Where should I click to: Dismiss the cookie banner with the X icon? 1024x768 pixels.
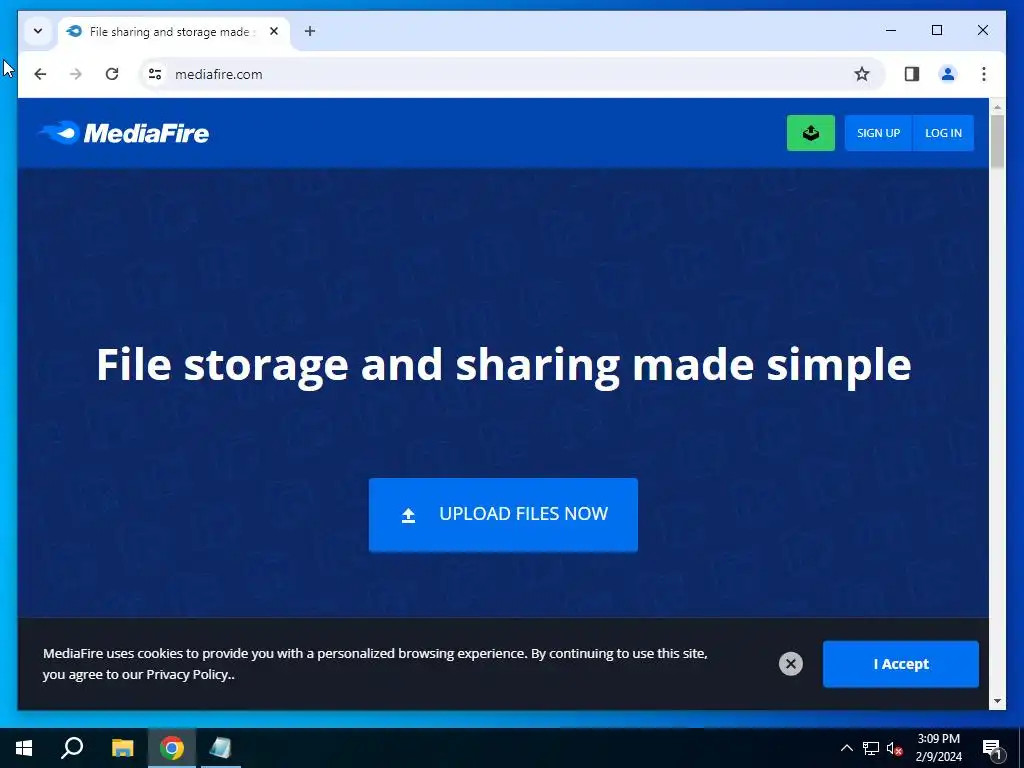(790, 664)
